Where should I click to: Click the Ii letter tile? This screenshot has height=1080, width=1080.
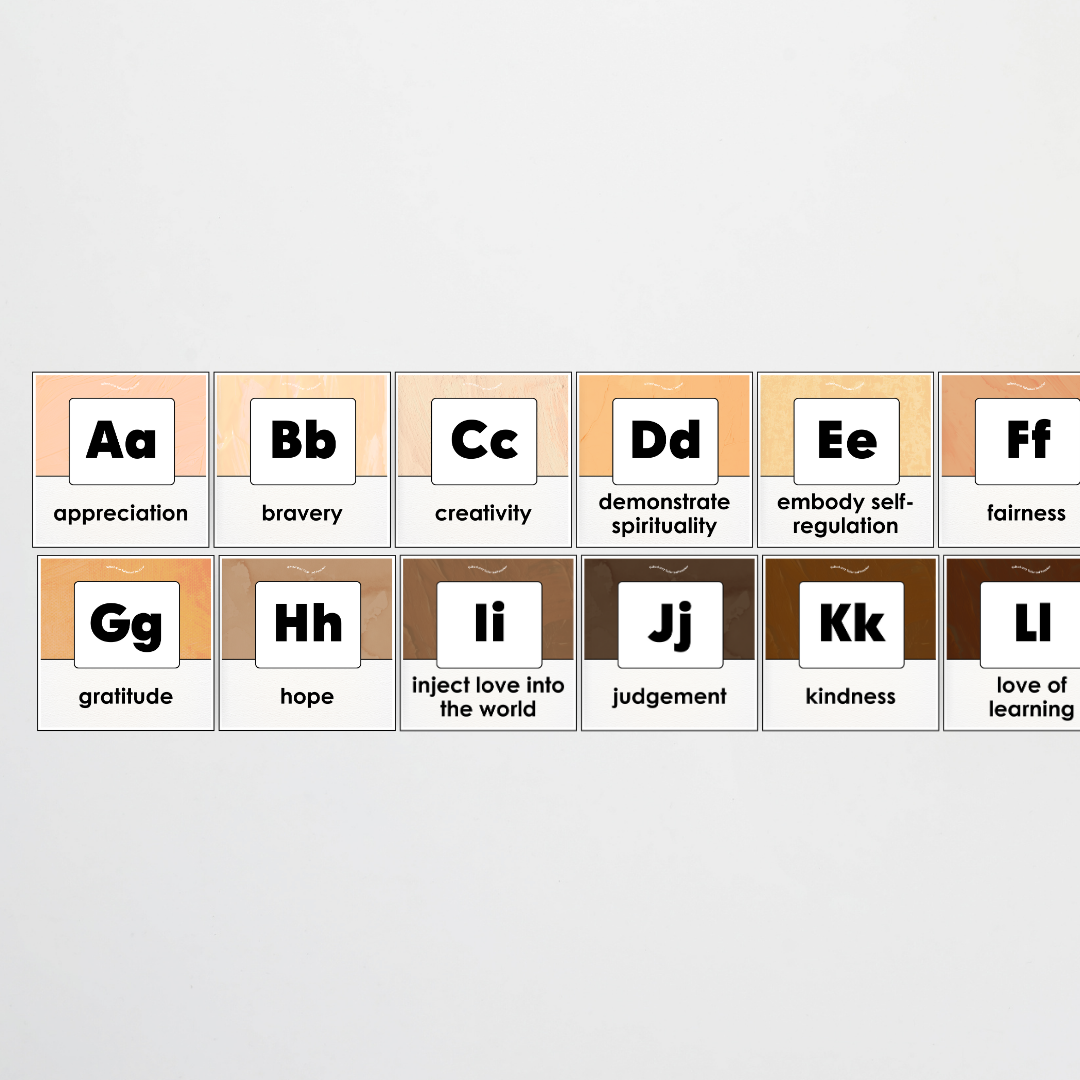coord(489,621)
